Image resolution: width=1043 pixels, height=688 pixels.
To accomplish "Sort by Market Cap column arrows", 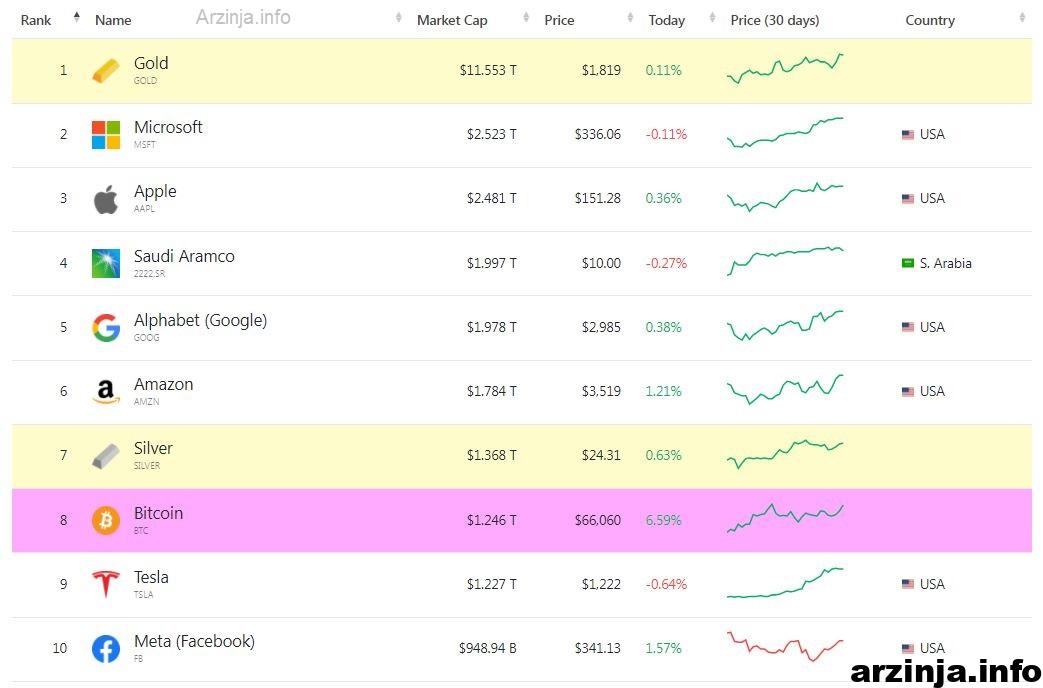I will click(526, 17).
